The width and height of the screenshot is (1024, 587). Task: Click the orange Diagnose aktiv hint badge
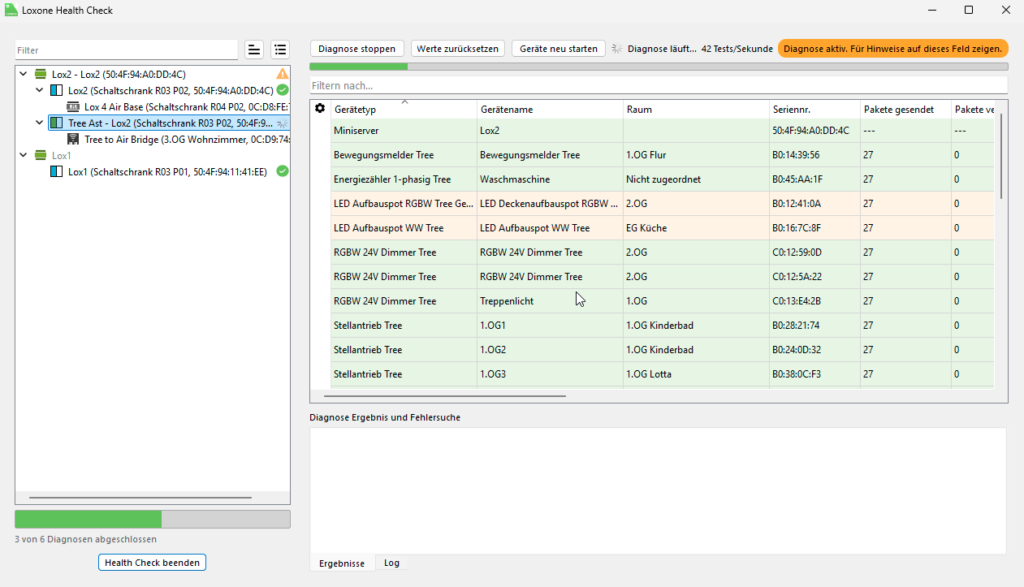coord(893,48)
